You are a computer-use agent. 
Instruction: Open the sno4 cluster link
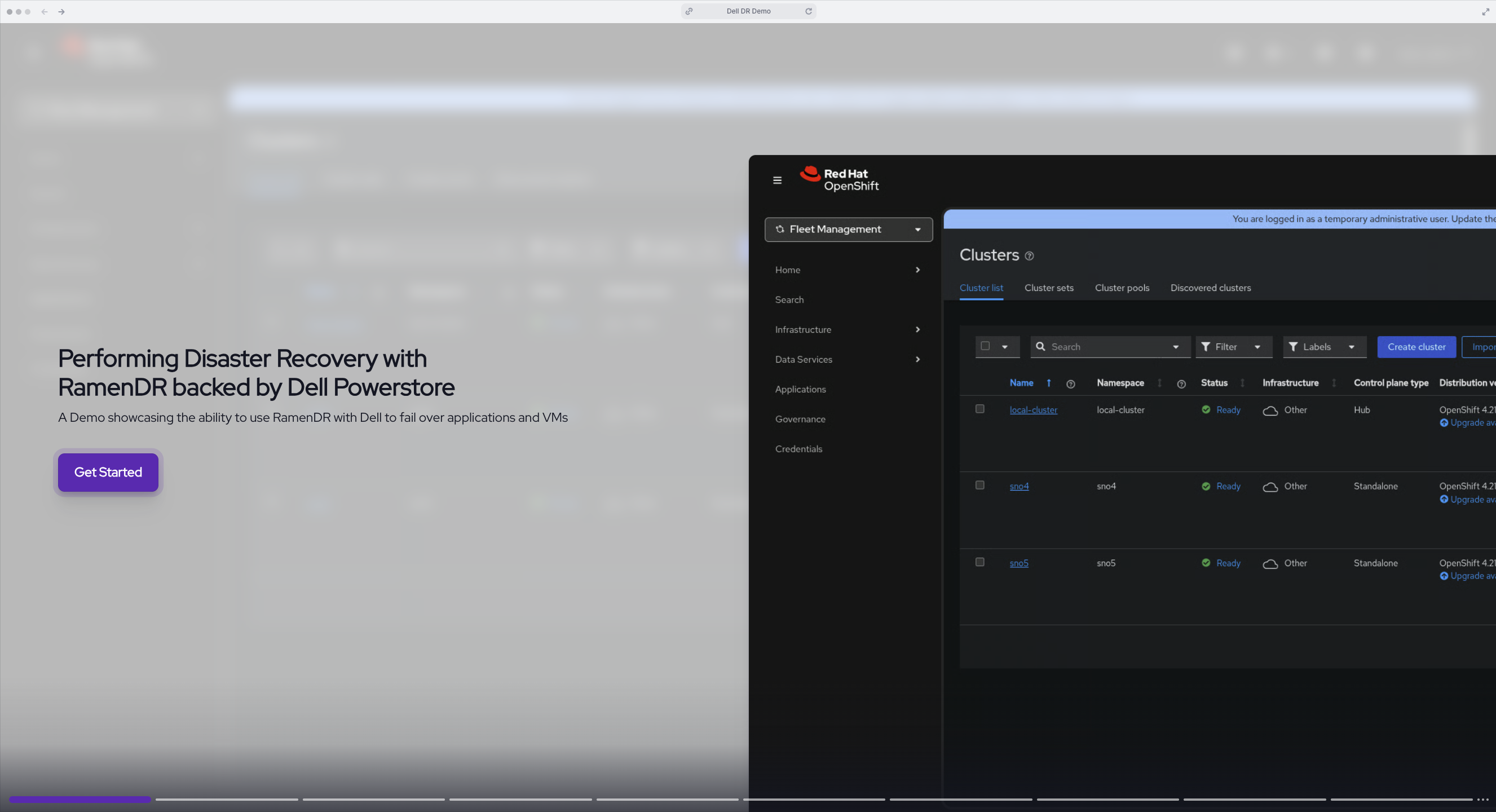[x=1018, y=486]
